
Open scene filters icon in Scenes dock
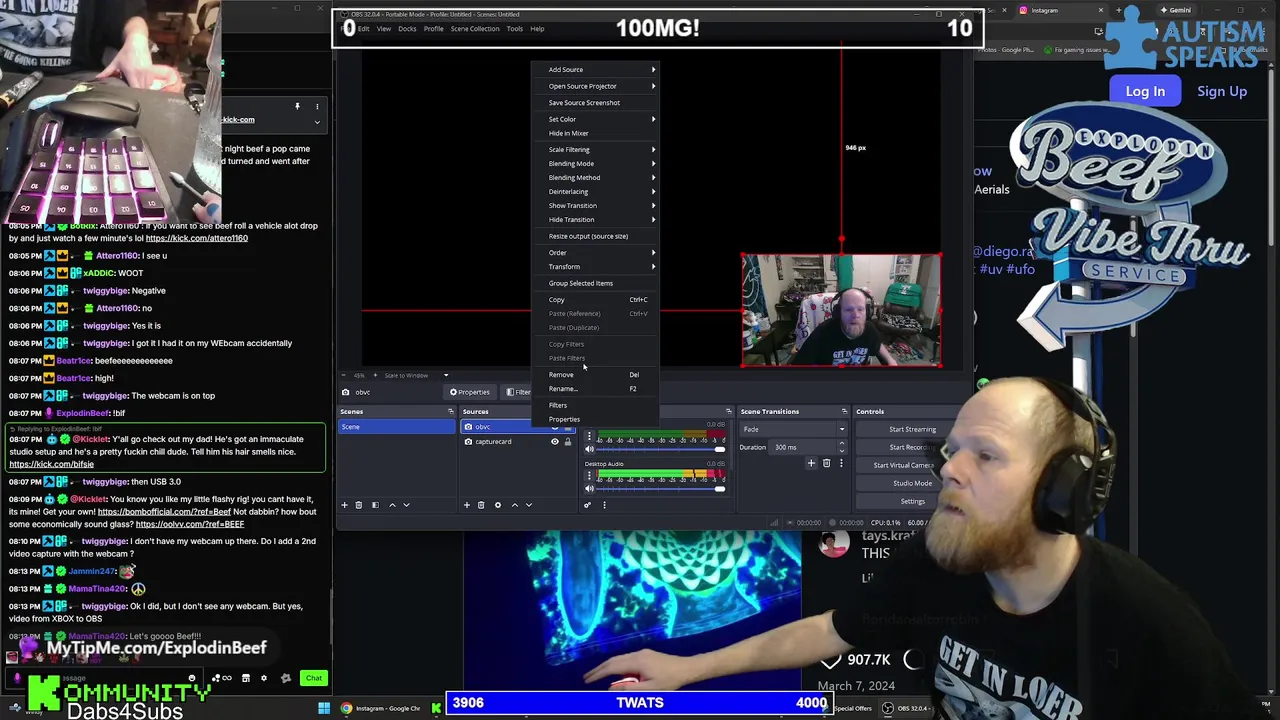point(375,505)
